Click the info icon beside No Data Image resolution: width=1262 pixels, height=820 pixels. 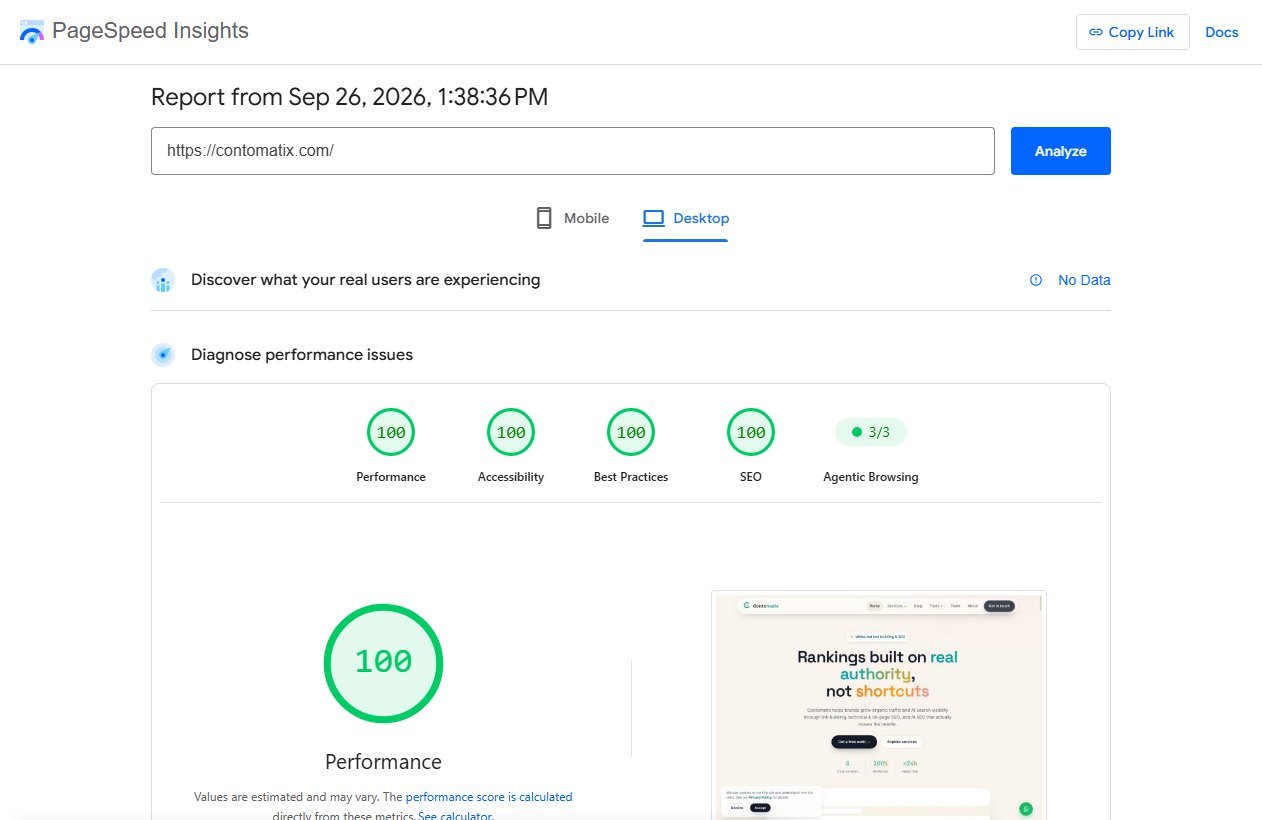coord(1036,280)
